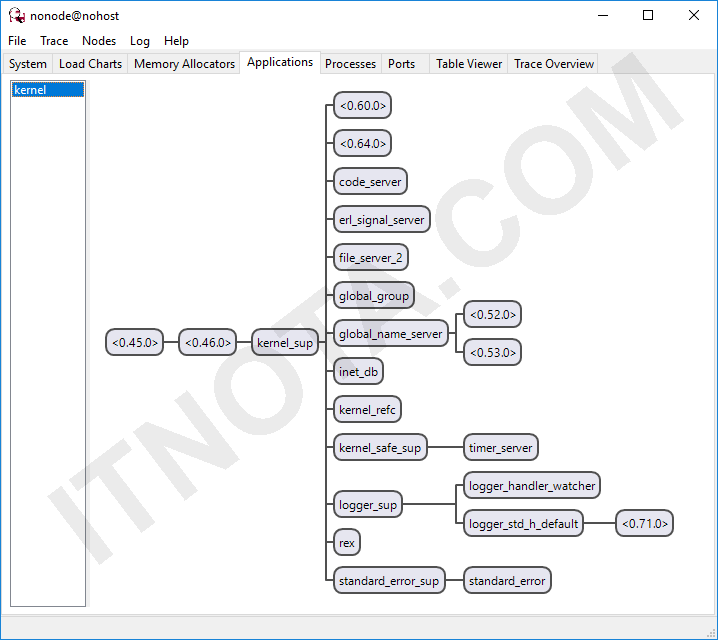Select the code_server process node

370,182
